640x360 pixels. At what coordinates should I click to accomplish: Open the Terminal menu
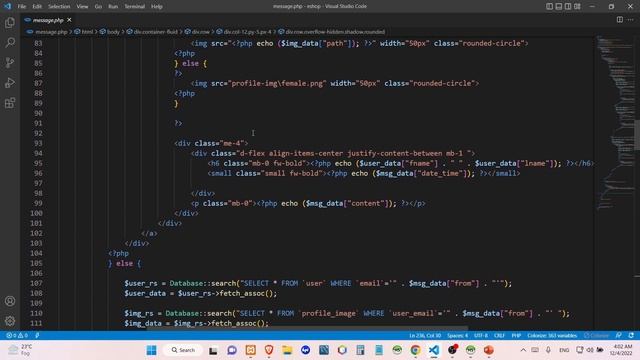tap(134, 7)
